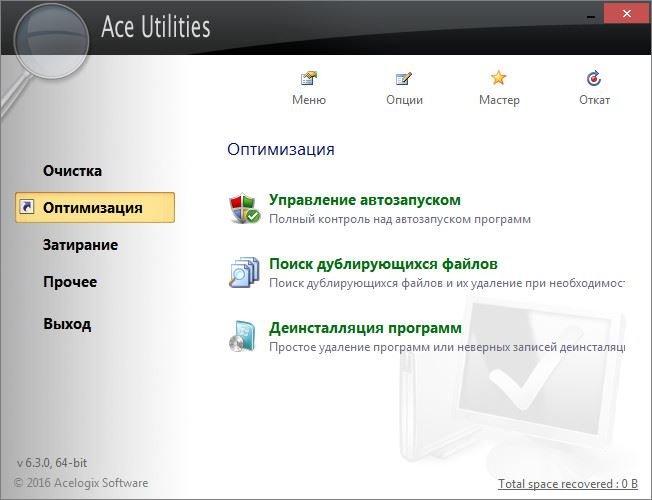652x500 pixels.
Task: Click the duplicate files search icon
Action: pos(244,272)
